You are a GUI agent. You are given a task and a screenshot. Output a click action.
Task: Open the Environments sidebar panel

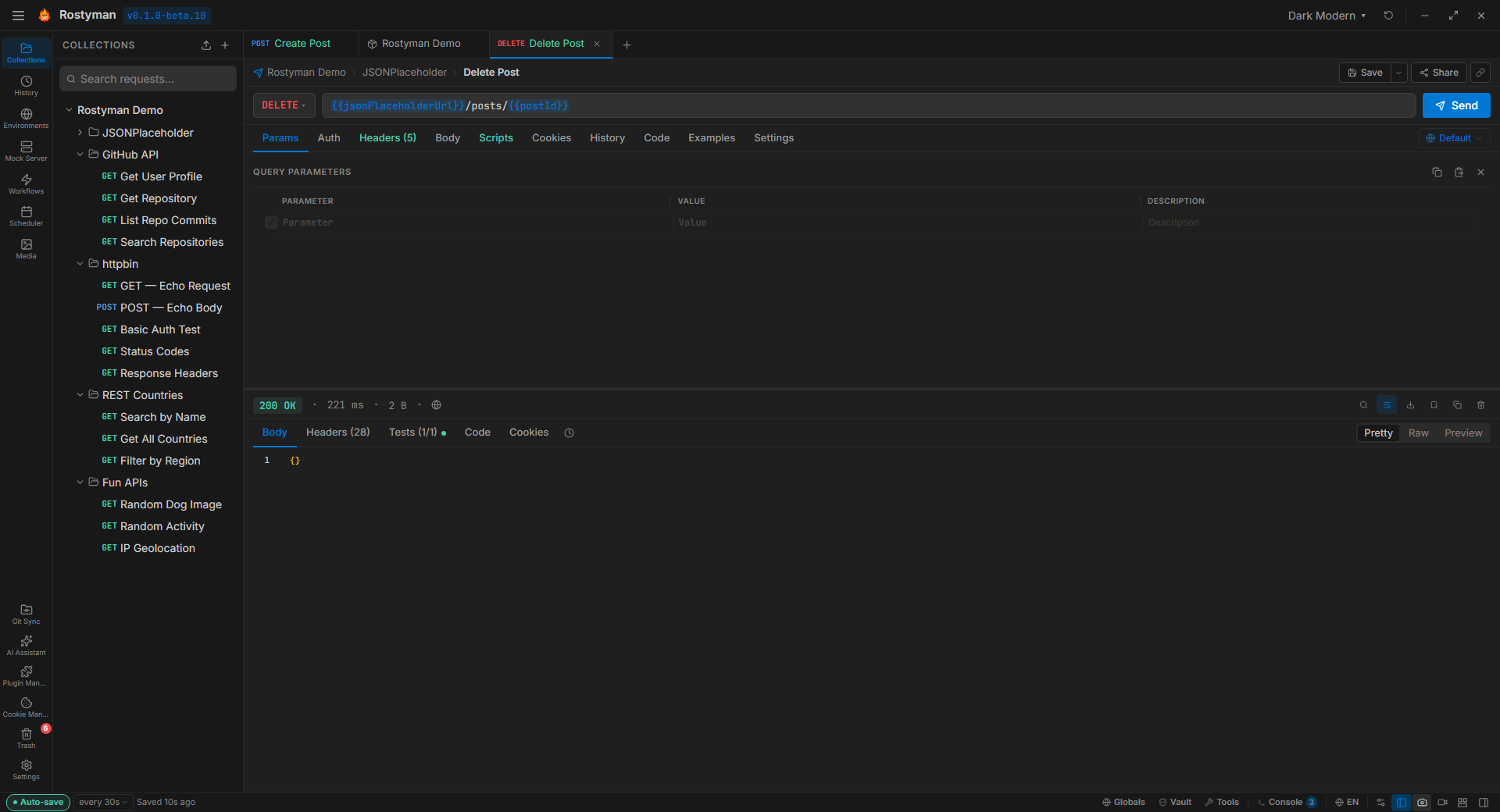[x=26, y=117]
